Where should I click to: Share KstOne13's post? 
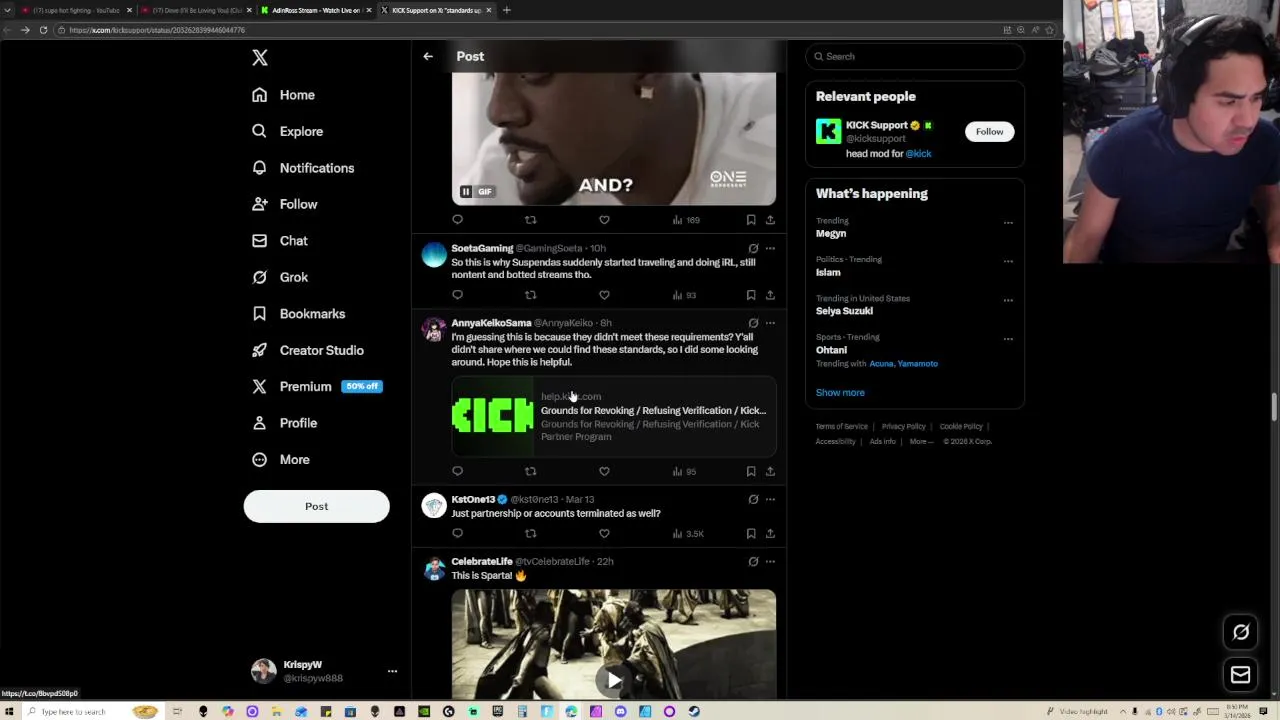(x=770, y=534)
